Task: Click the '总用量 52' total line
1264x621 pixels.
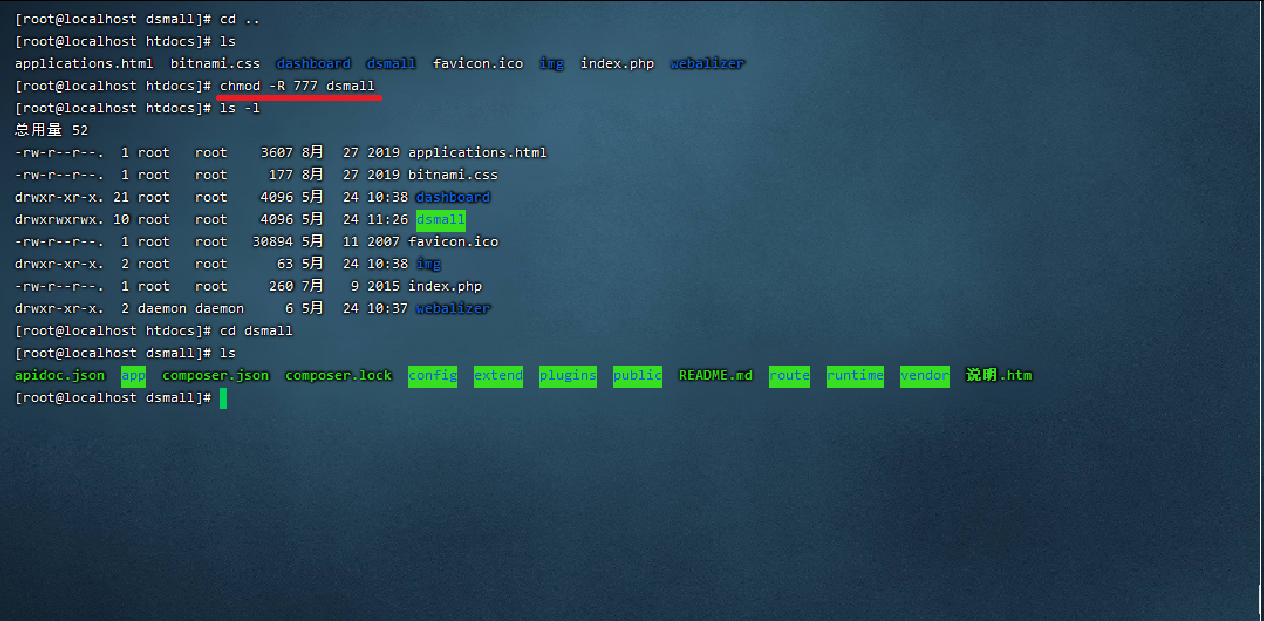Action: [52, 130]
